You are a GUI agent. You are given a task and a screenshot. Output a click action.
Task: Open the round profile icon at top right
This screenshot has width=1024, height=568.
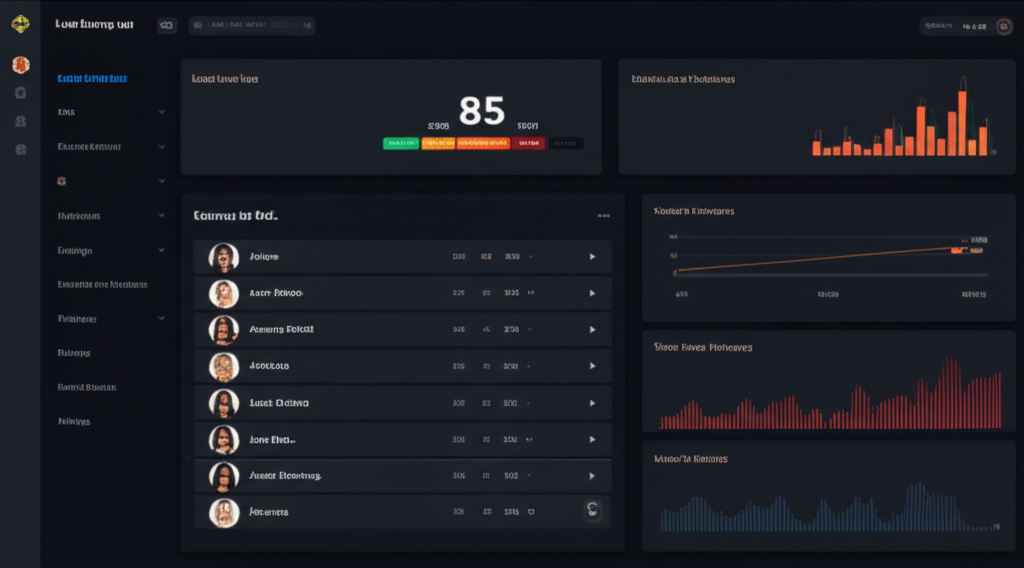1004,27
